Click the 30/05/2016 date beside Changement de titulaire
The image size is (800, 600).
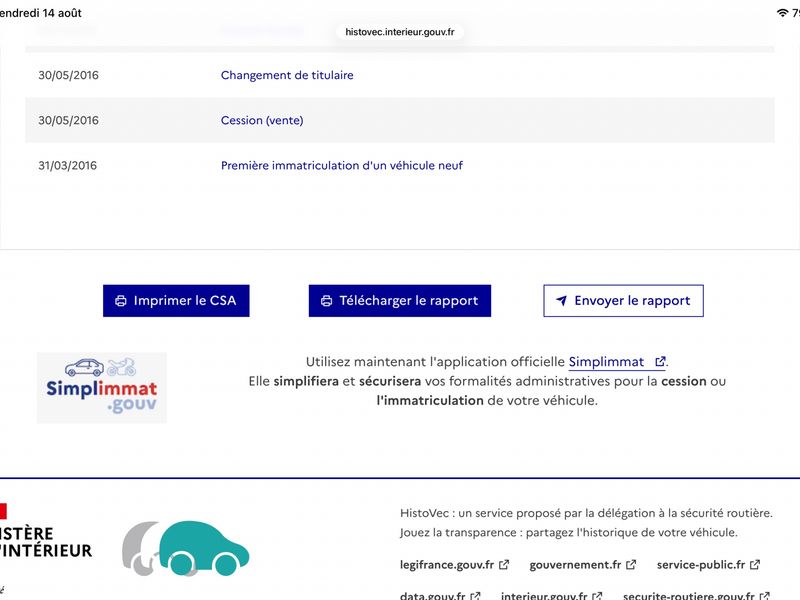click(68, 75)
